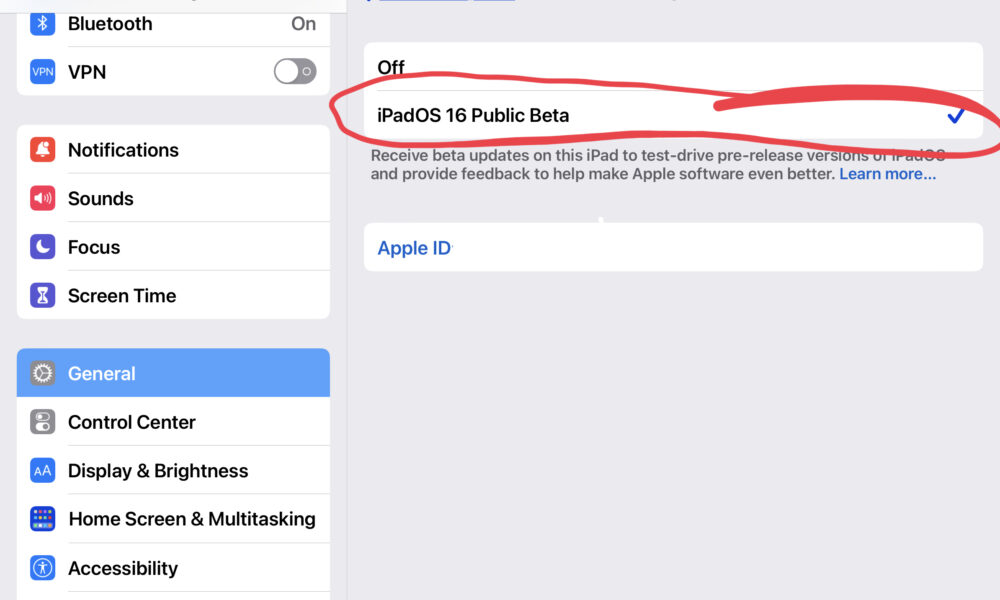
Task: Open Sounds settings
Action: click(173, 198)
